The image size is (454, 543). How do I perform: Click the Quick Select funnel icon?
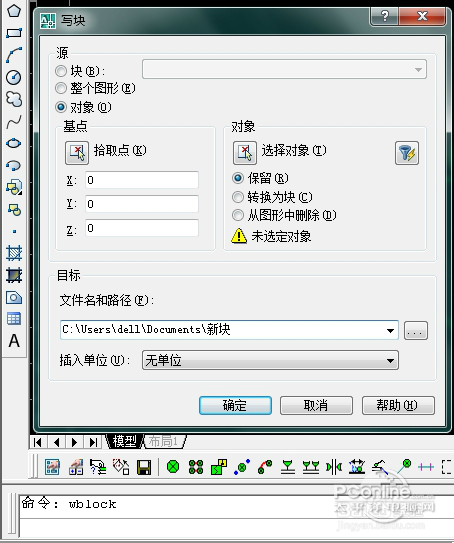click(x=407, y=153)
